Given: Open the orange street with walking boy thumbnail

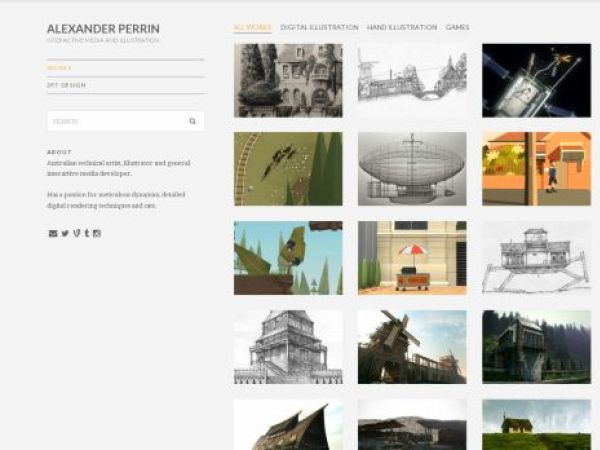Looking at the screenshot, I should pyautogui.click(x=536, y=169).
